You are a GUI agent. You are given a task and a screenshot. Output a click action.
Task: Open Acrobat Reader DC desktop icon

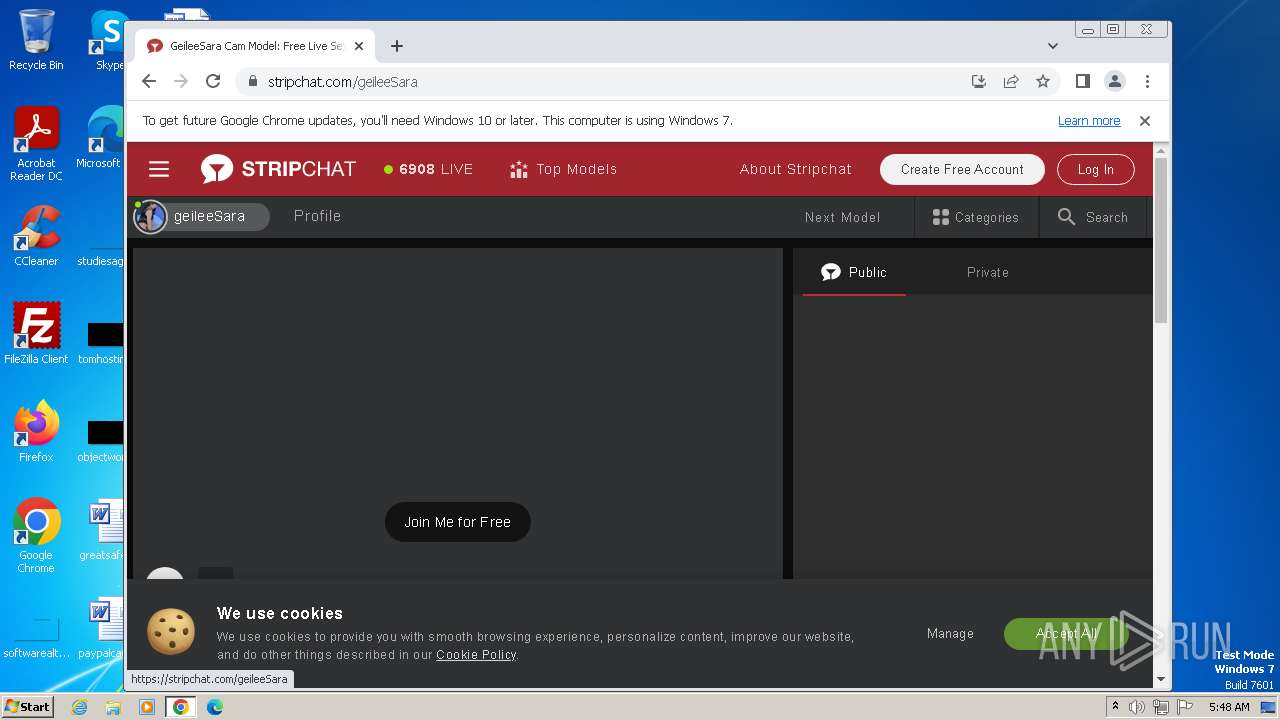36,145
